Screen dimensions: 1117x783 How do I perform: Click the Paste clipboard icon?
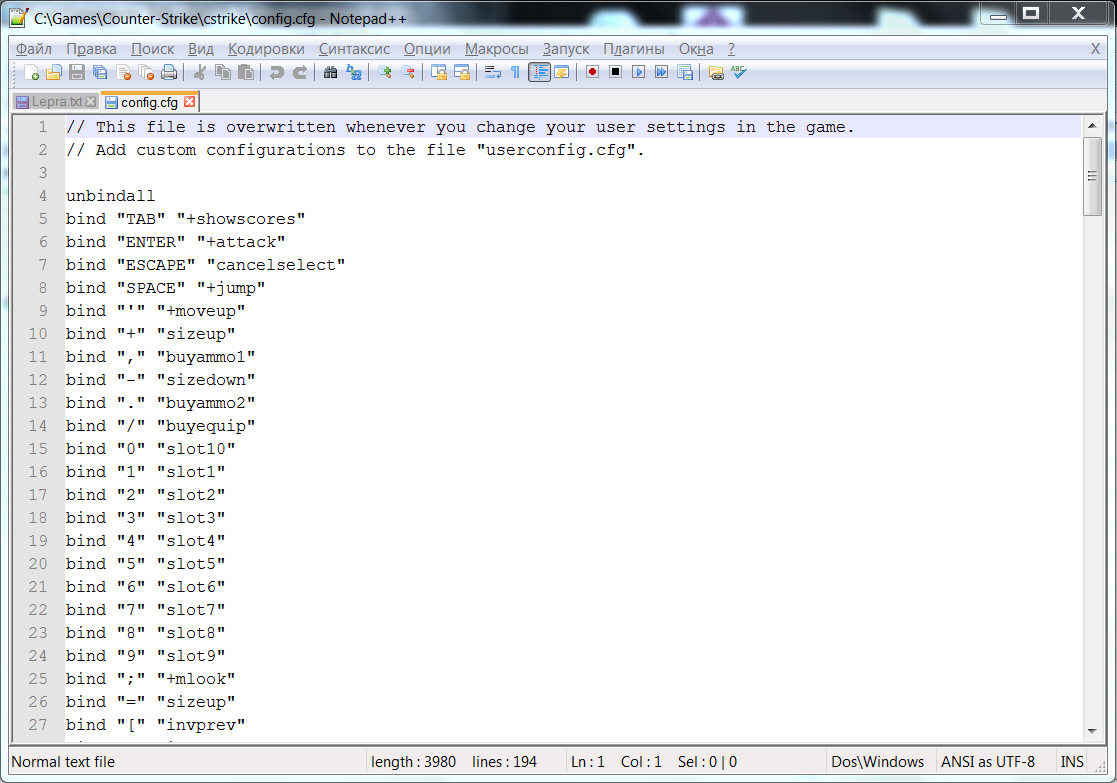pyautogui.click(x=246, y=73)
